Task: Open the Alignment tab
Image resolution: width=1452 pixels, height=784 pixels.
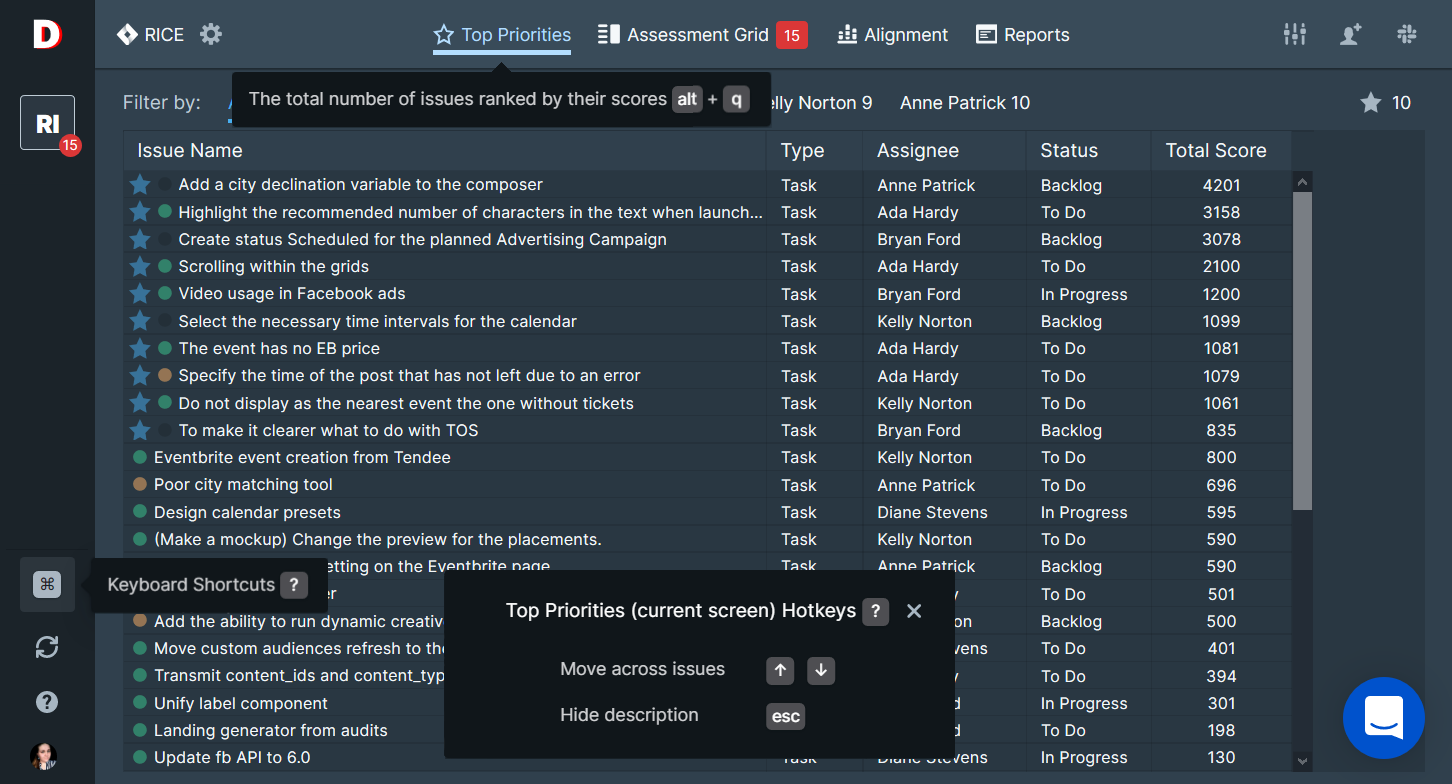Action: pyautogui.click(x=893, y=35)
